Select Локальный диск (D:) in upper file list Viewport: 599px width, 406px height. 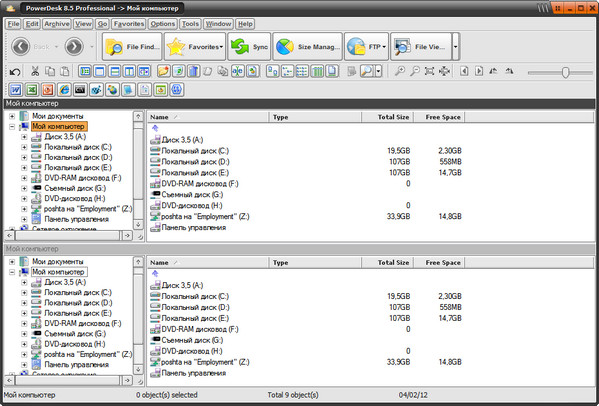[x=190, y=162]
